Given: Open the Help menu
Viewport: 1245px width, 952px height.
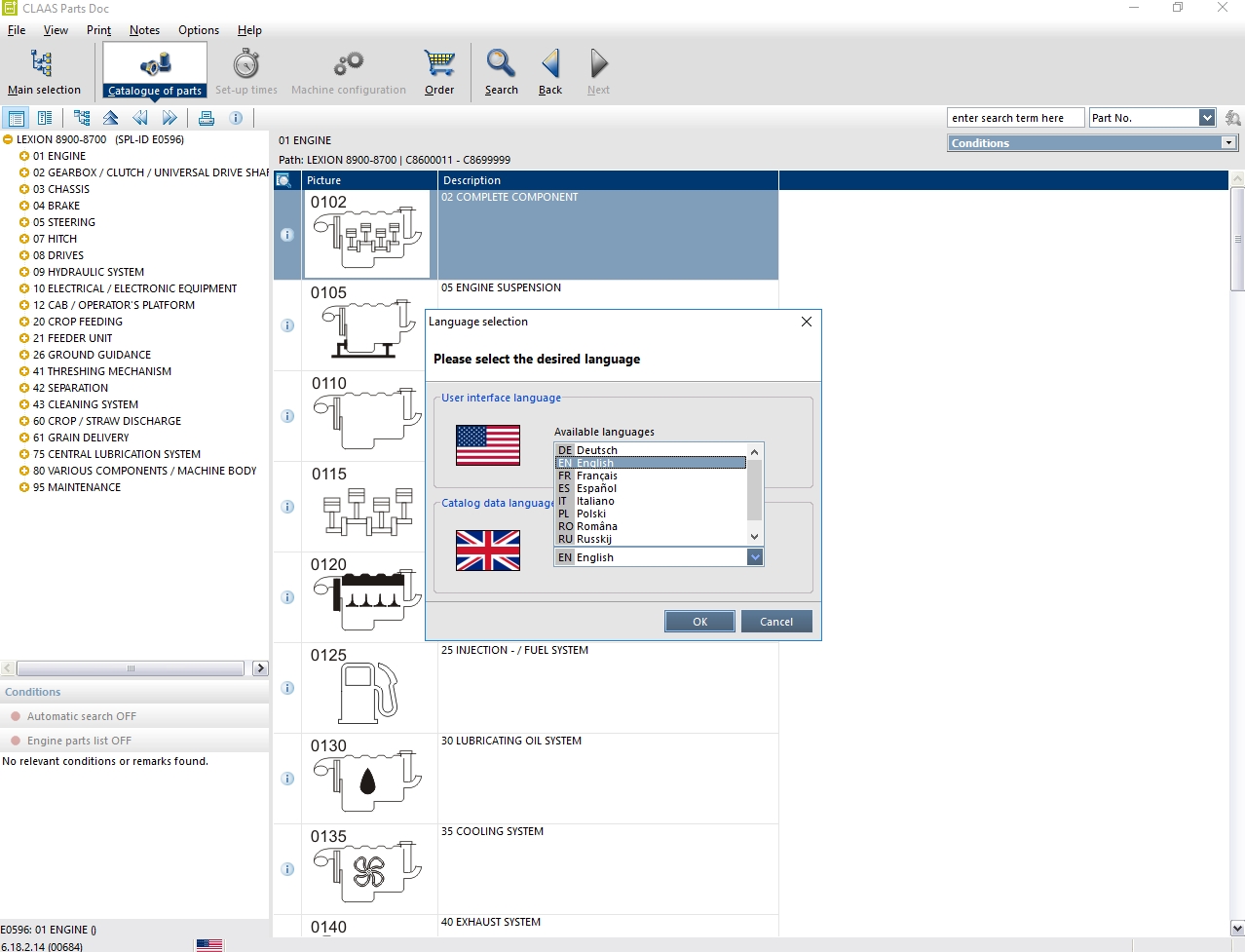Looking at the screenshot, I should pyautogui.click(x=249, y=30).
